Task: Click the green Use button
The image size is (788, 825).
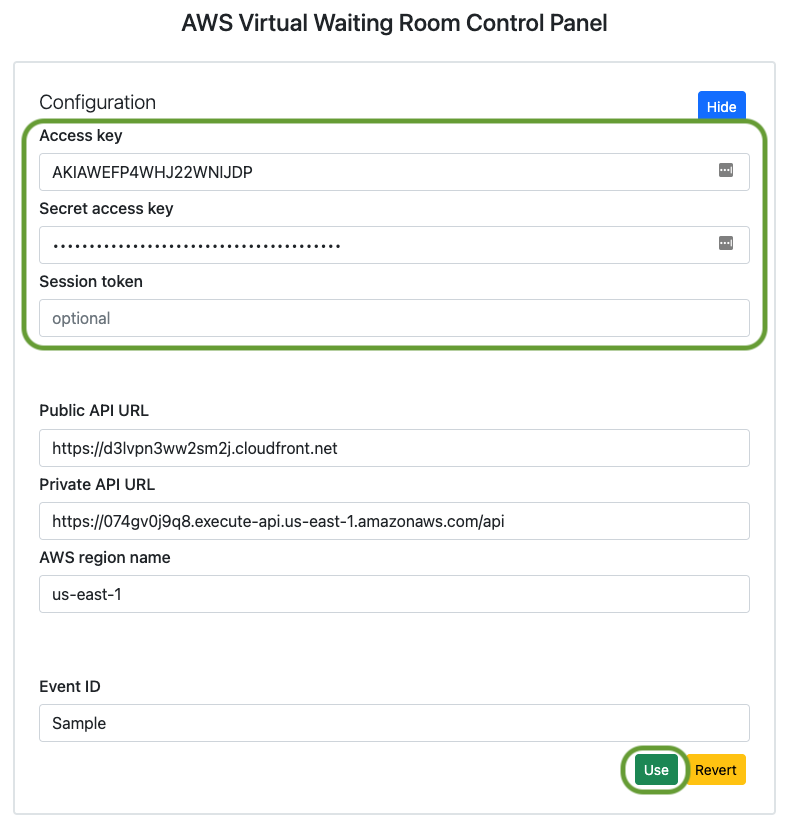Action: click(656, 769)
